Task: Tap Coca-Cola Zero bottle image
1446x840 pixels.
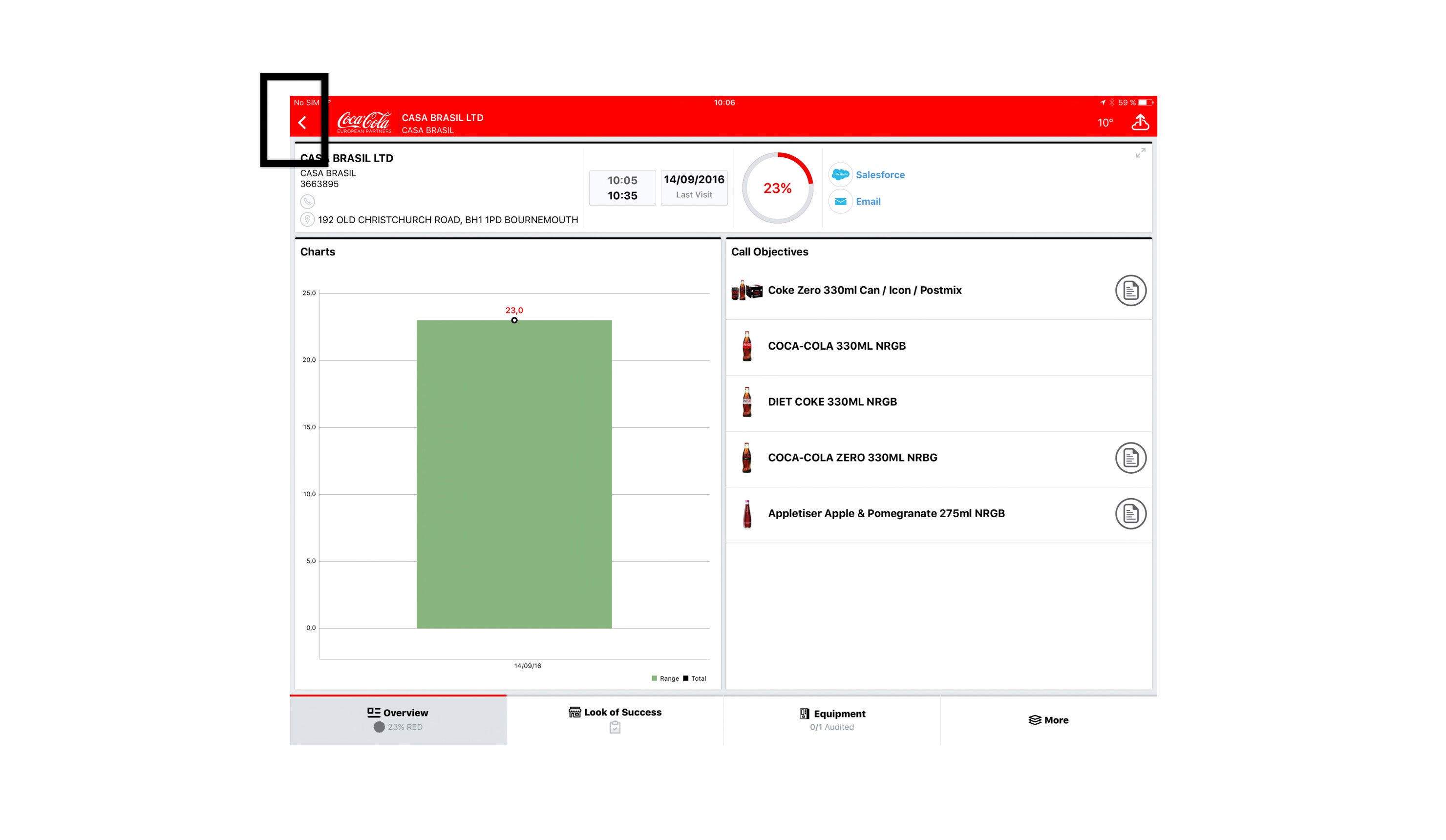Action: (746, 458)
